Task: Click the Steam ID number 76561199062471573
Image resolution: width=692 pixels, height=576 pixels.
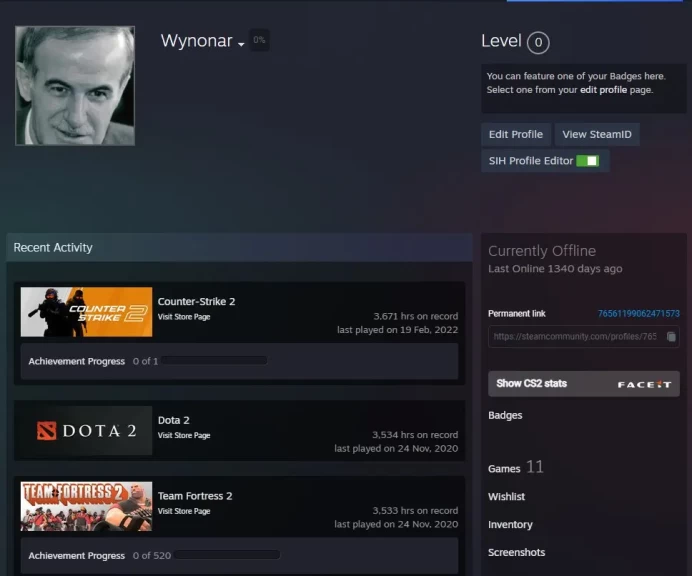Action: (639, 313)
